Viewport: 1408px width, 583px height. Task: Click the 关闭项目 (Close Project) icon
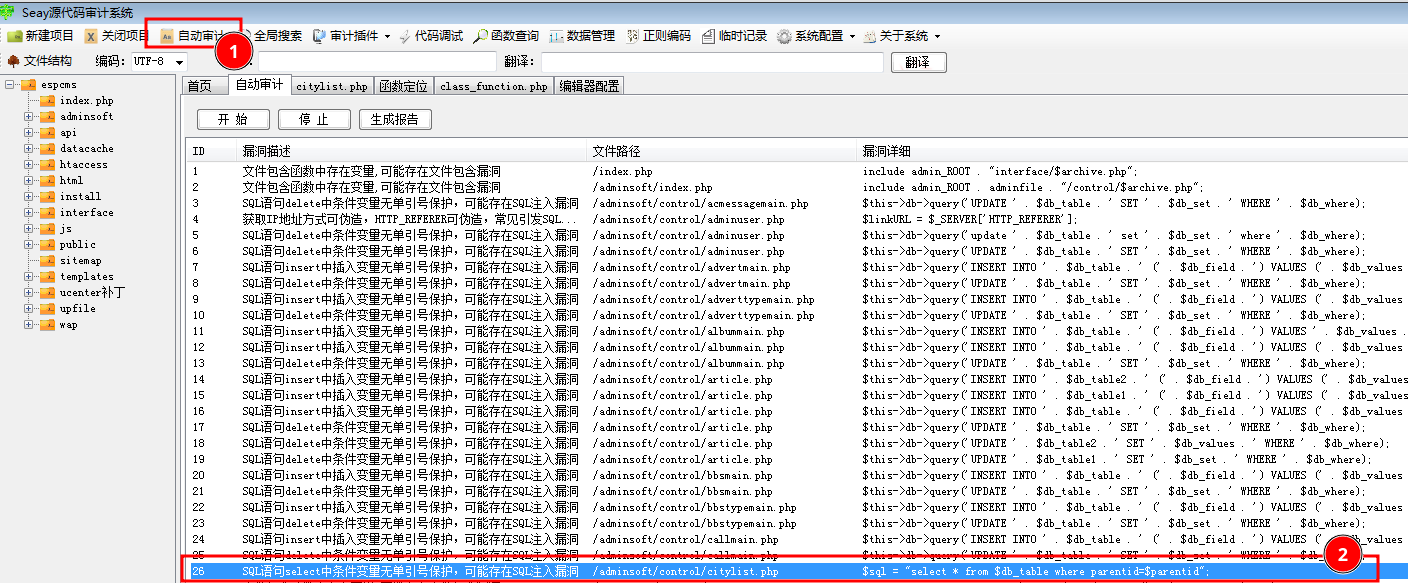click(x=91, y=36)
